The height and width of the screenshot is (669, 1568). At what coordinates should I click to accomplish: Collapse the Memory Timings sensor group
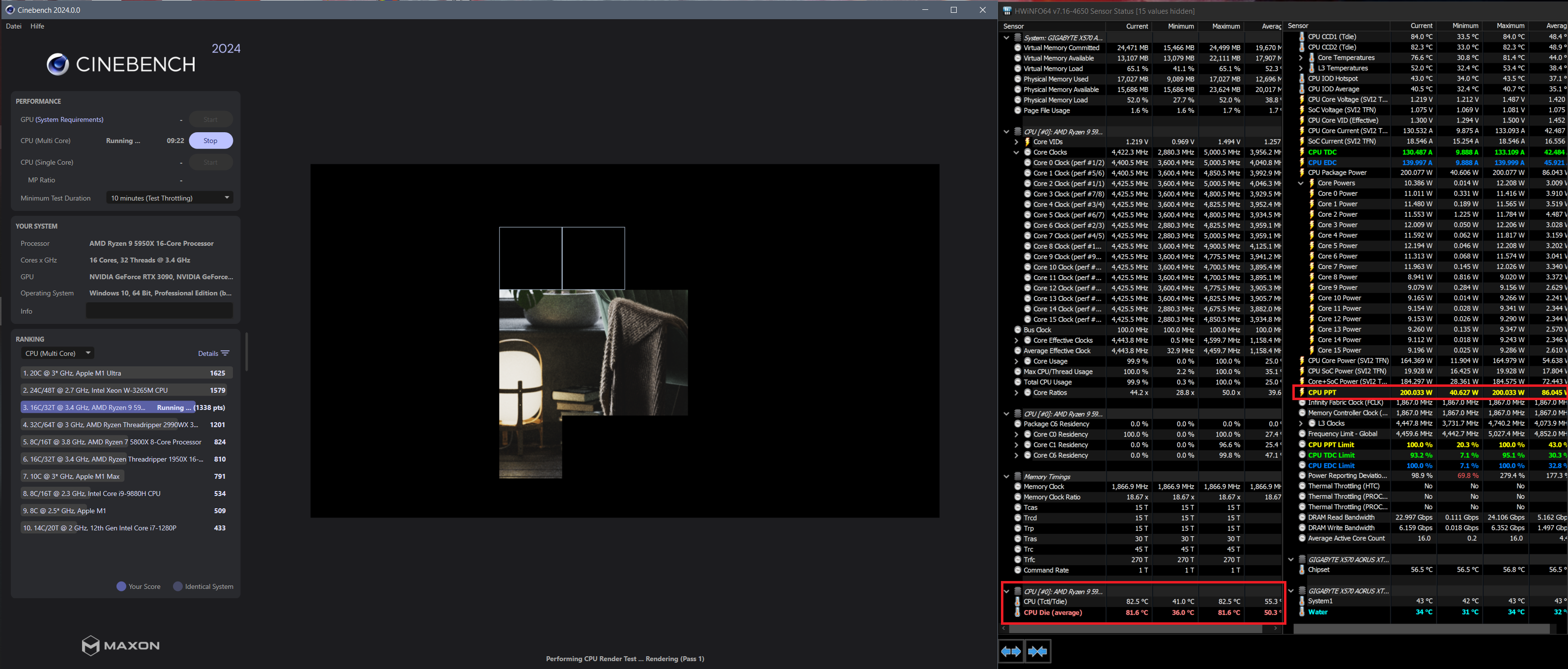point(1006,477)
